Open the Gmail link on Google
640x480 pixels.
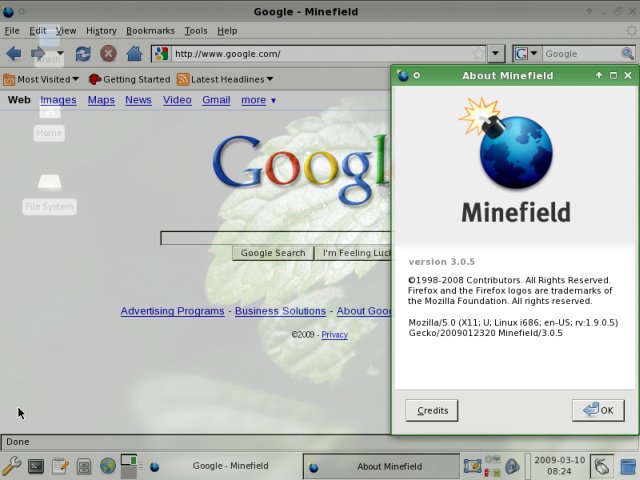(x=216, y=100)
